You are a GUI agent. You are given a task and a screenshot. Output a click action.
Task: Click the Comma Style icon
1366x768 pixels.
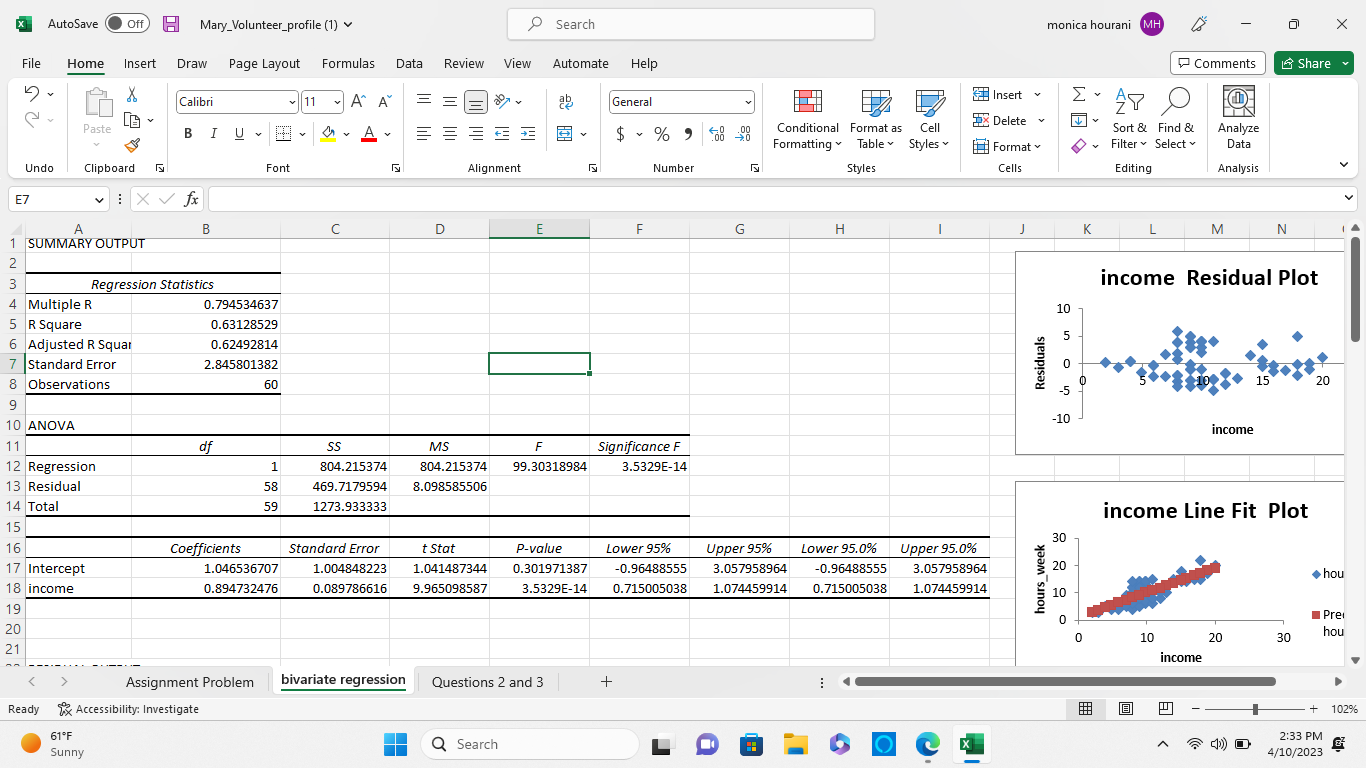point(688,134)
